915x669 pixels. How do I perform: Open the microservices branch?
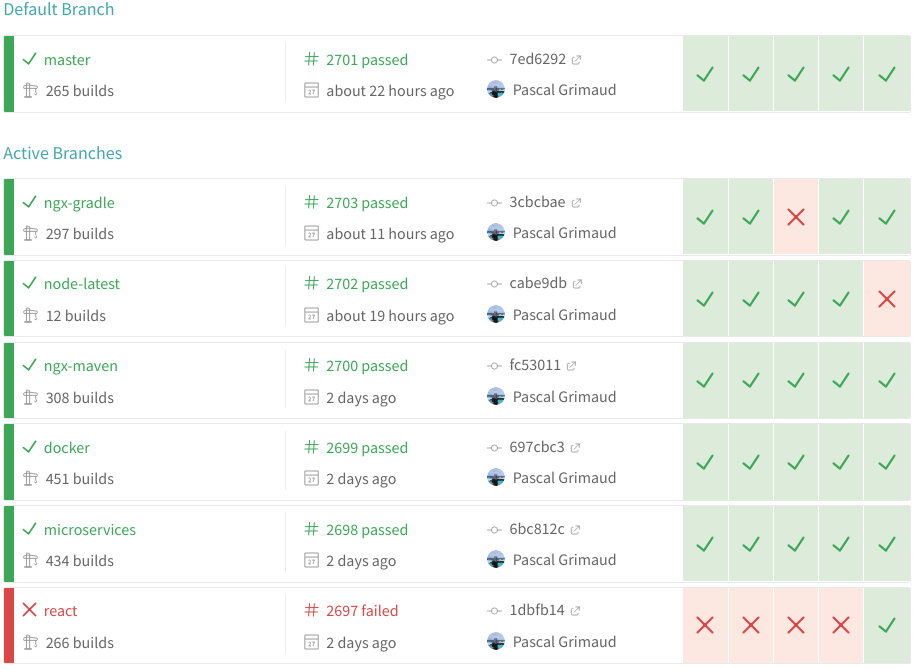(x=89, y=530)
